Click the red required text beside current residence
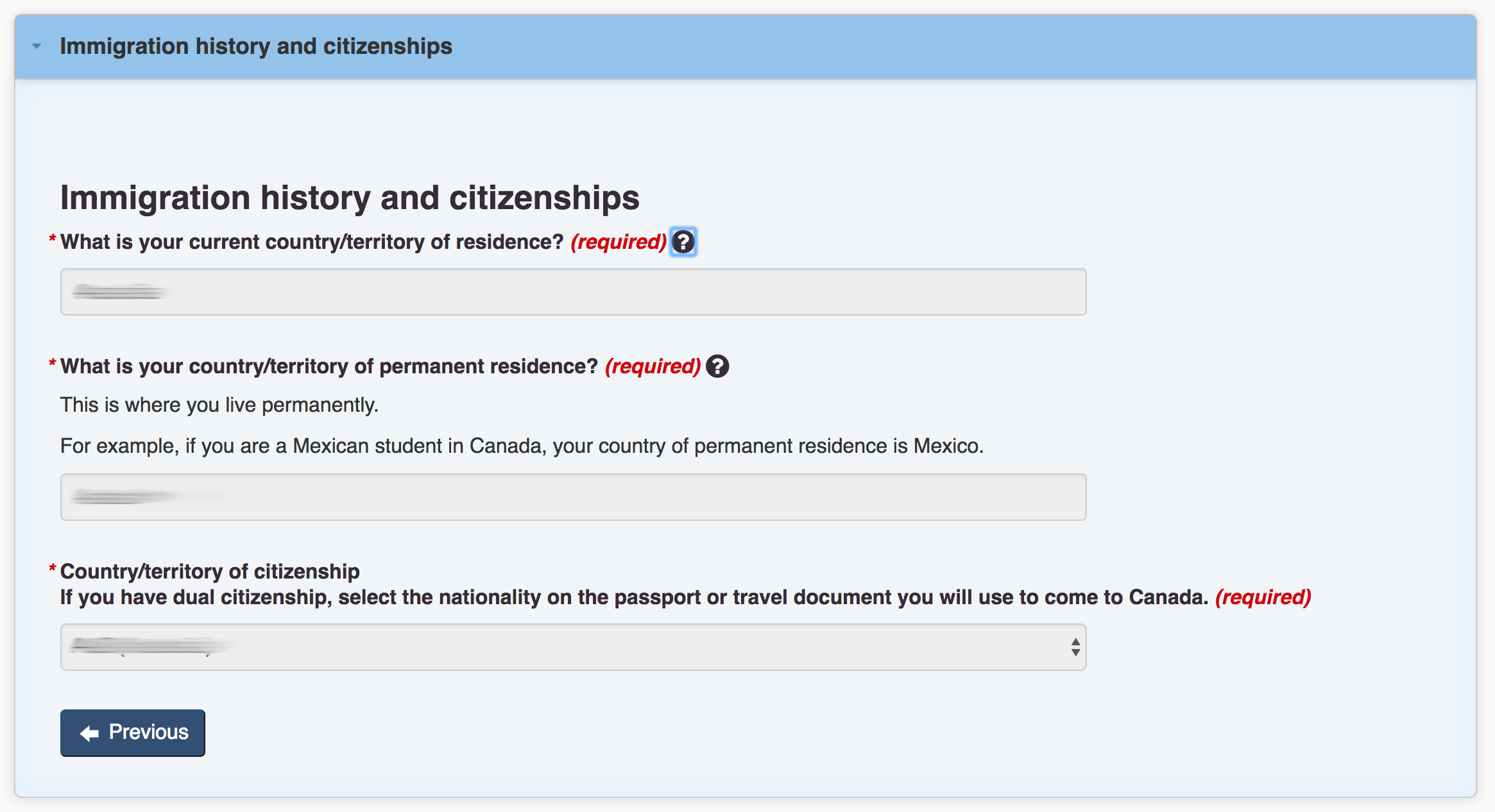1495x812 pixels. click(x=619, y=242)
